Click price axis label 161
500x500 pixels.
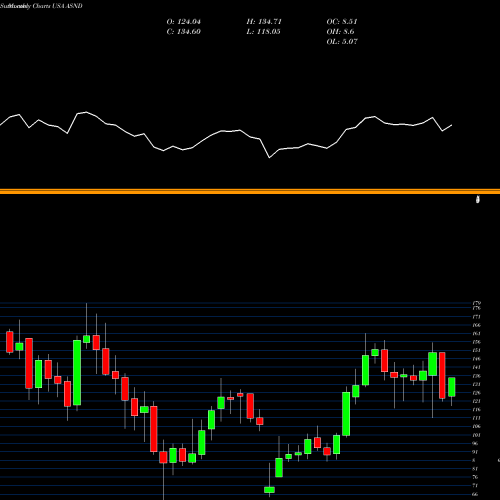(x=477, y=333)
